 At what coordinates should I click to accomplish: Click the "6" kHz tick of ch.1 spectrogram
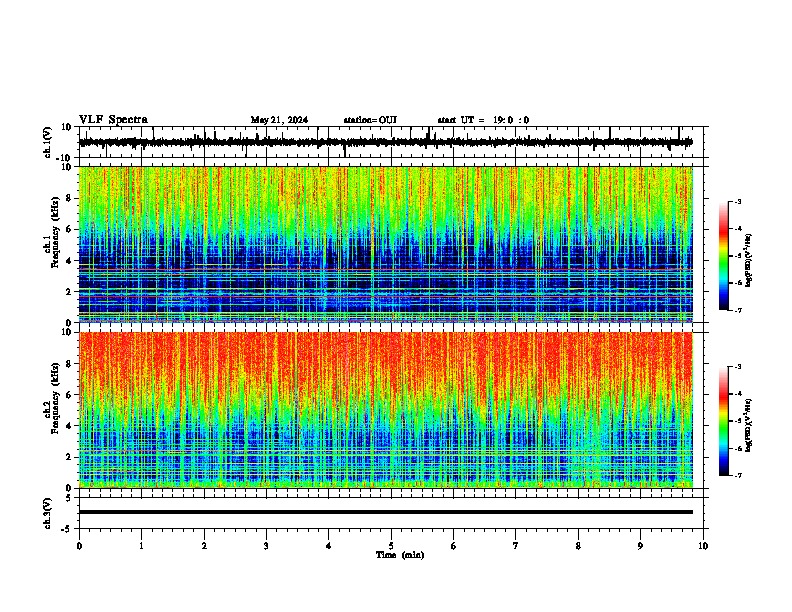pyautogui.click(x=69, y=230)
